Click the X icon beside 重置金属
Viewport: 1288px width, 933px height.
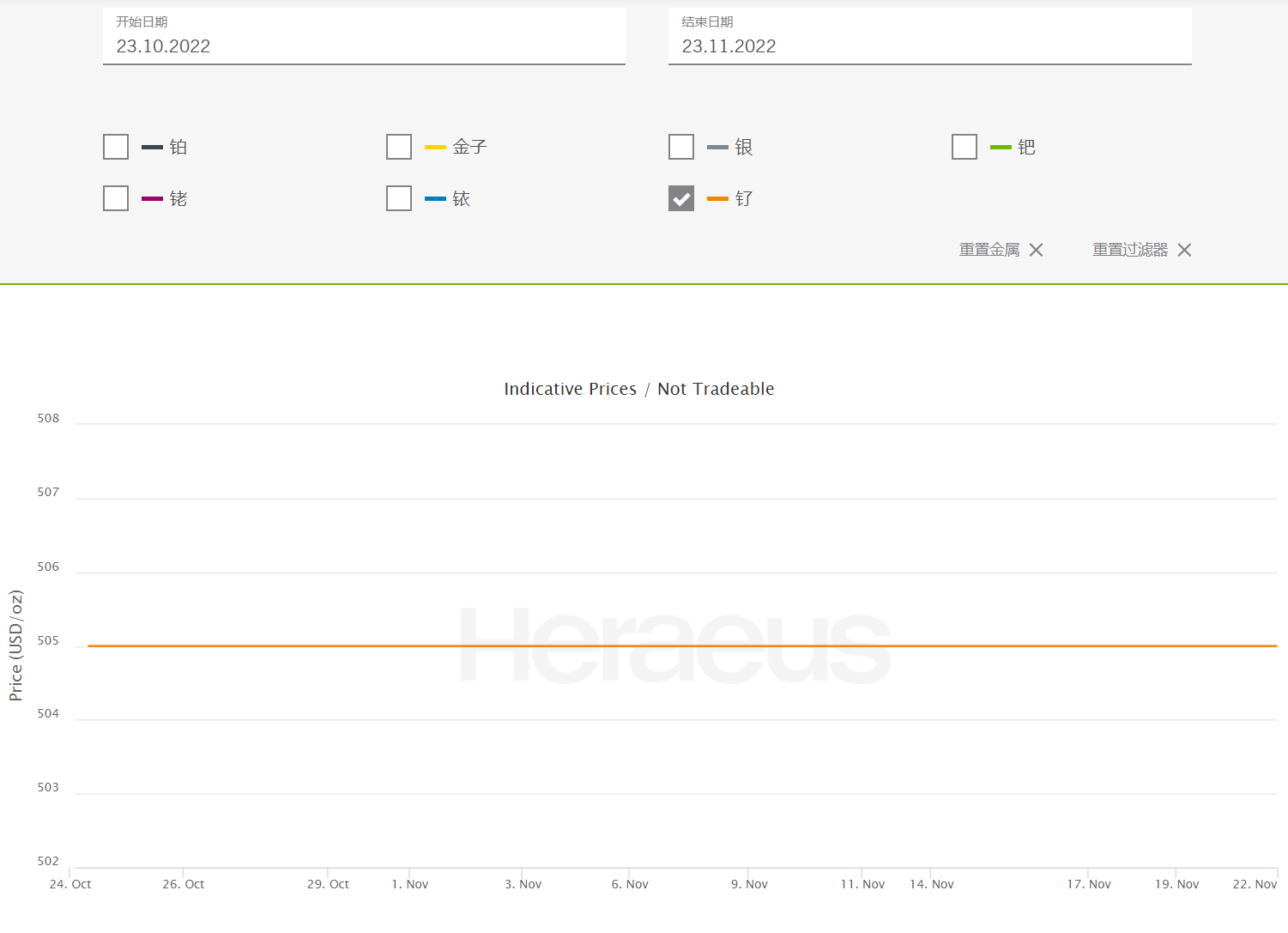1037,250
